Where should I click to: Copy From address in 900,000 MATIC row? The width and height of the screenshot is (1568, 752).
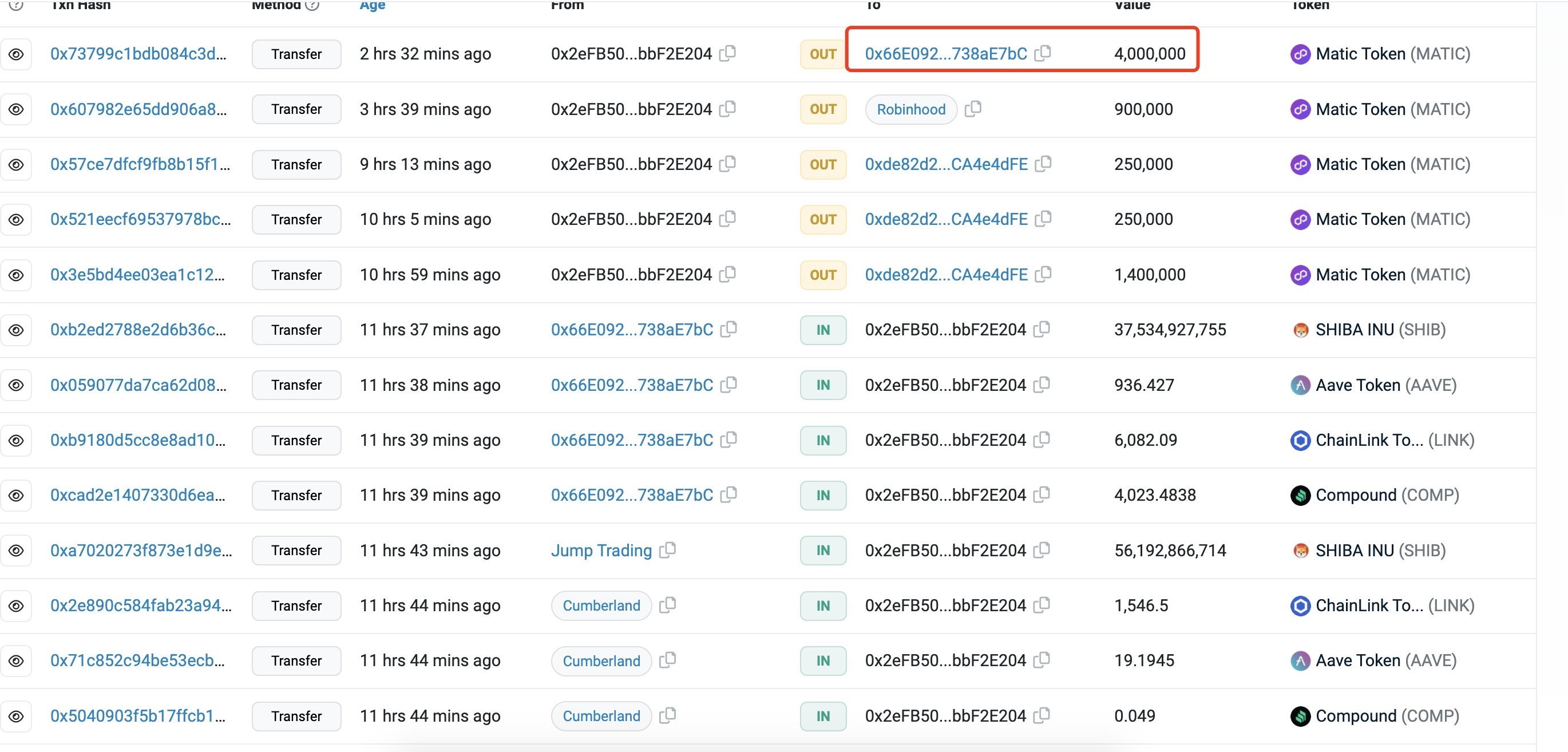coord(727,108)
